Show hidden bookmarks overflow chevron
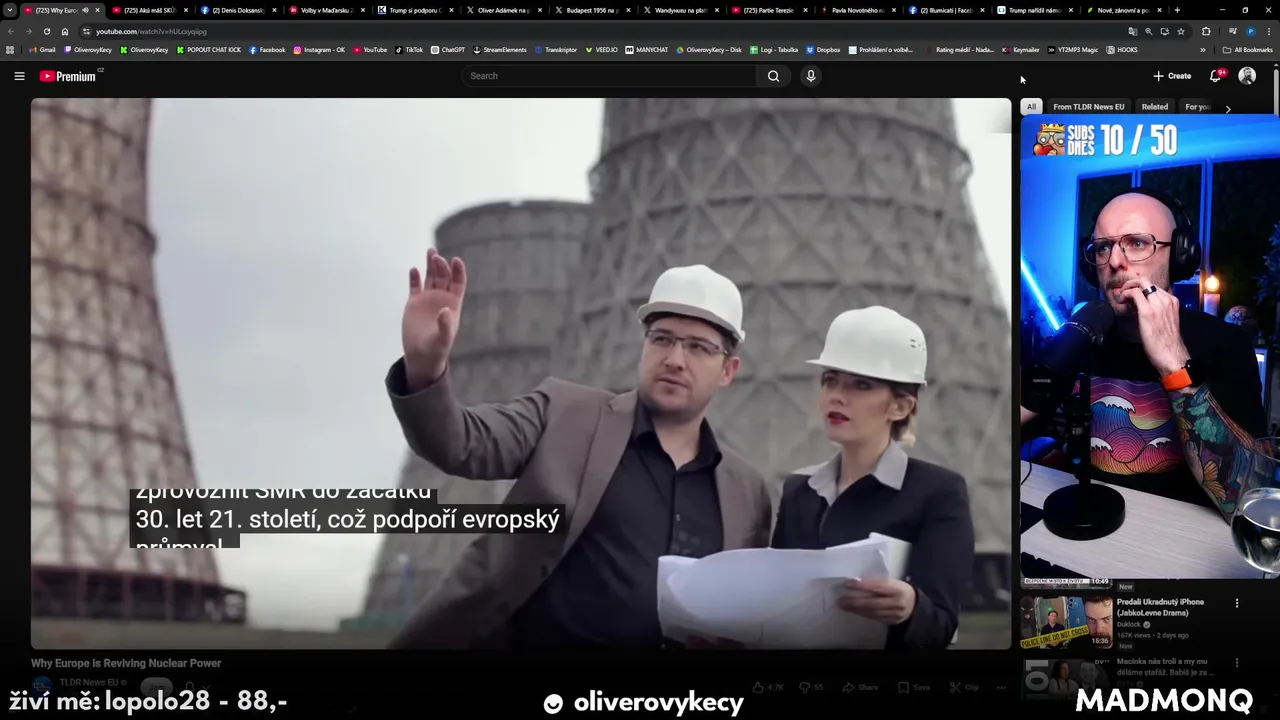The width and height of the screenshot is (1280, 720). pos(1202,49)
